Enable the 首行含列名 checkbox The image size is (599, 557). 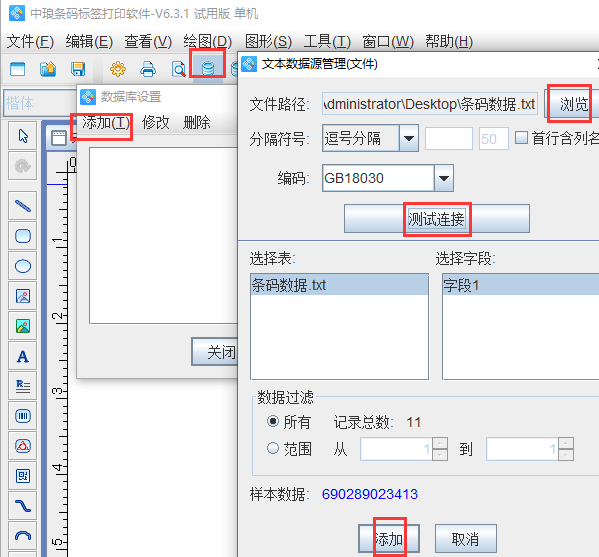(521, 138)
